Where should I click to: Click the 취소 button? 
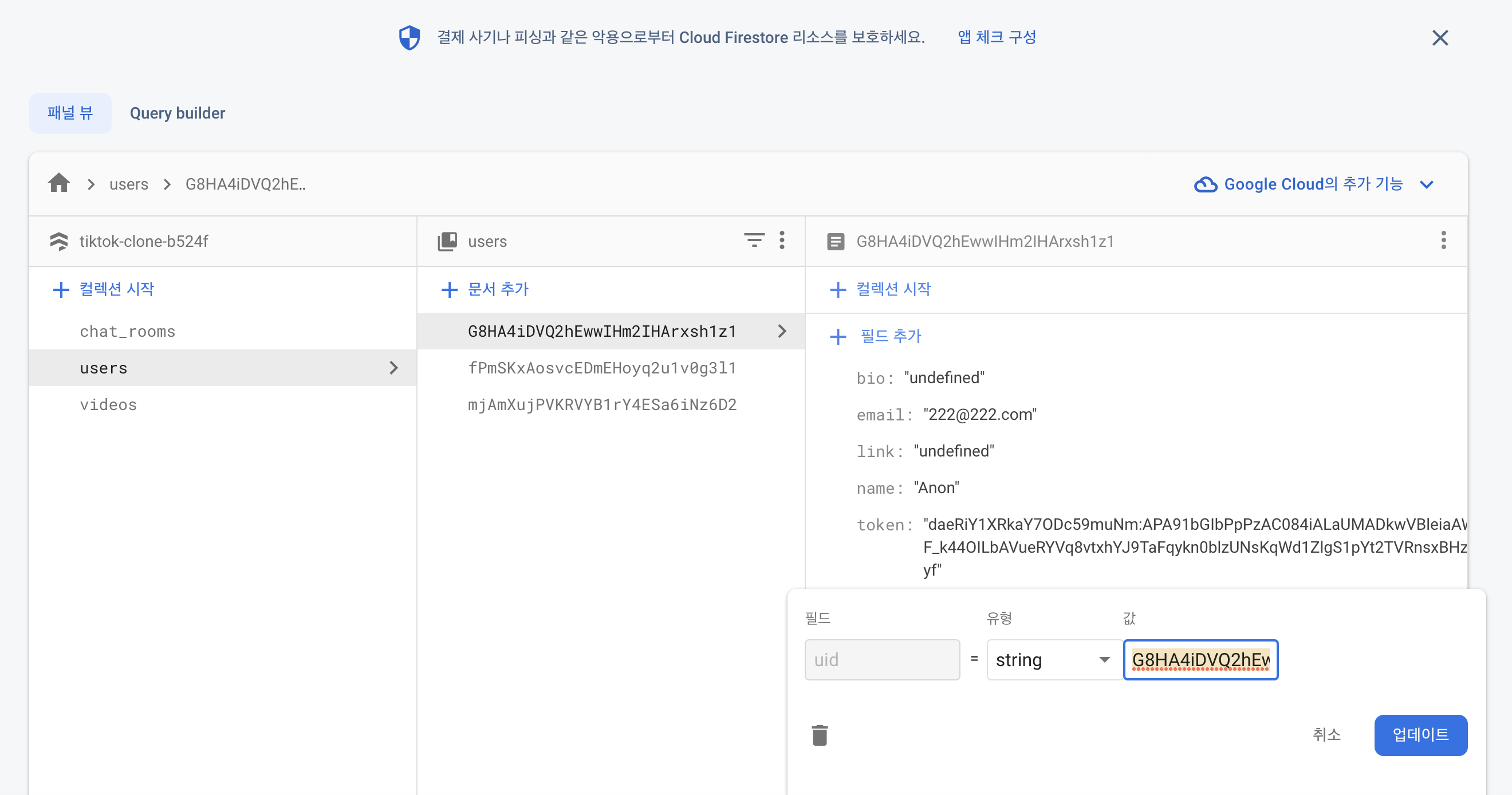pyautogui.click(x=1326, y=734)
